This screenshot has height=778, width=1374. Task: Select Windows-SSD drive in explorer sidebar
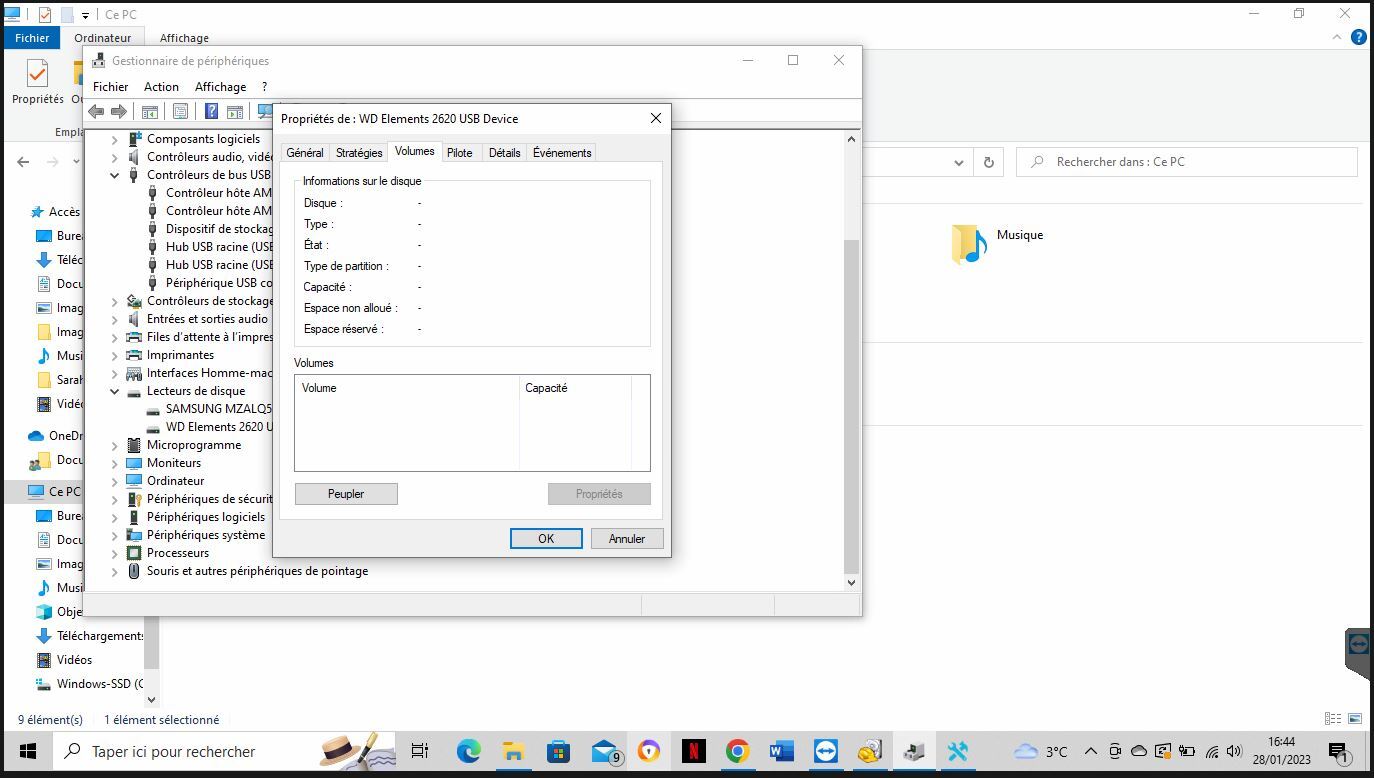click(x=90, y=684)
